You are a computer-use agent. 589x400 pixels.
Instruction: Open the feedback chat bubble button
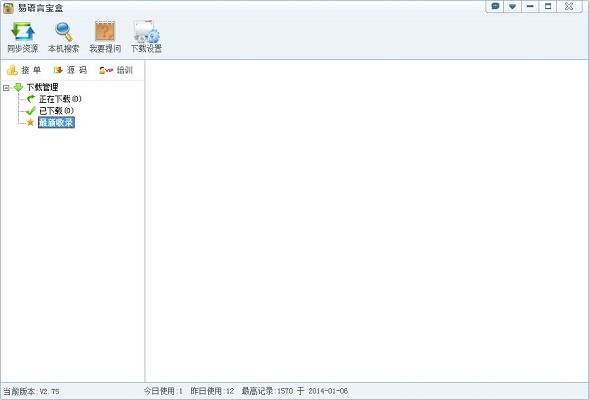point(495,6)
